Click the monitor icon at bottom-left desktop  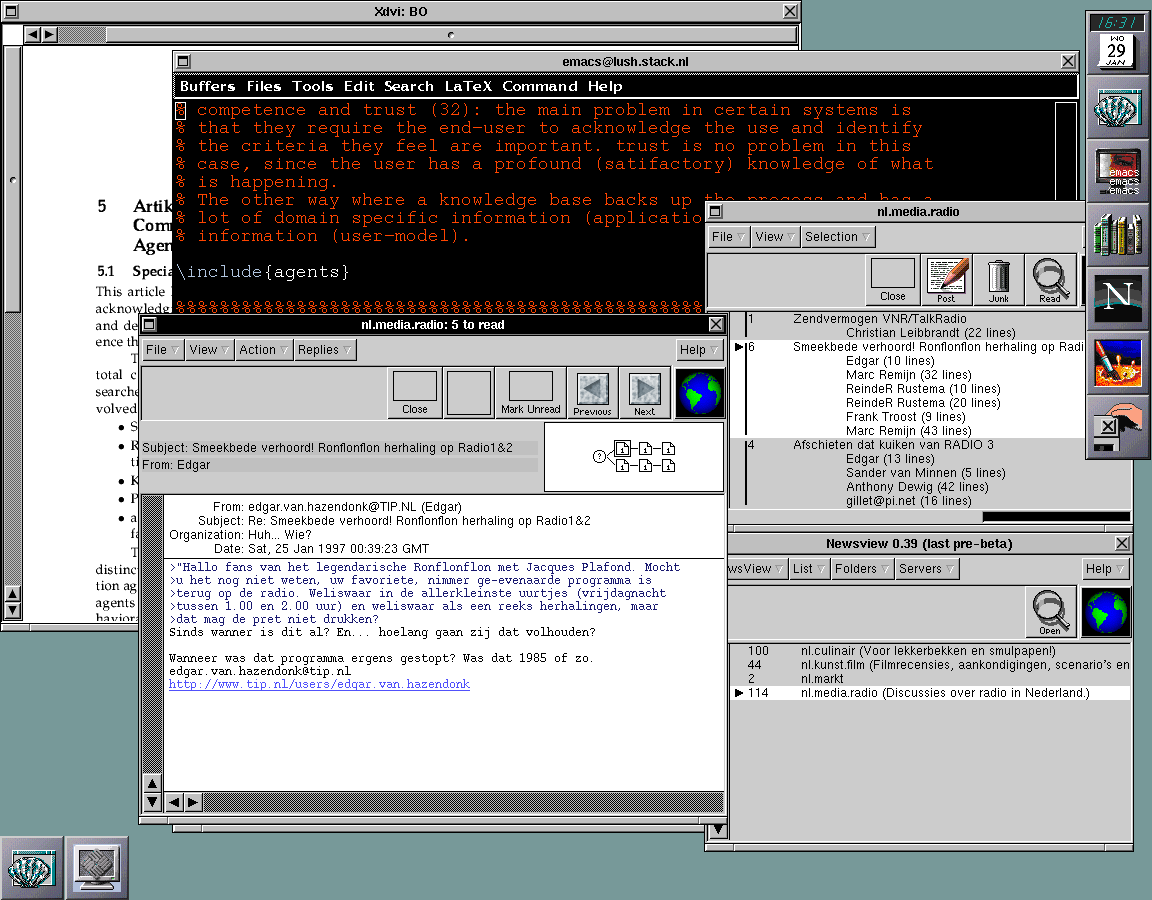point(97,868)
